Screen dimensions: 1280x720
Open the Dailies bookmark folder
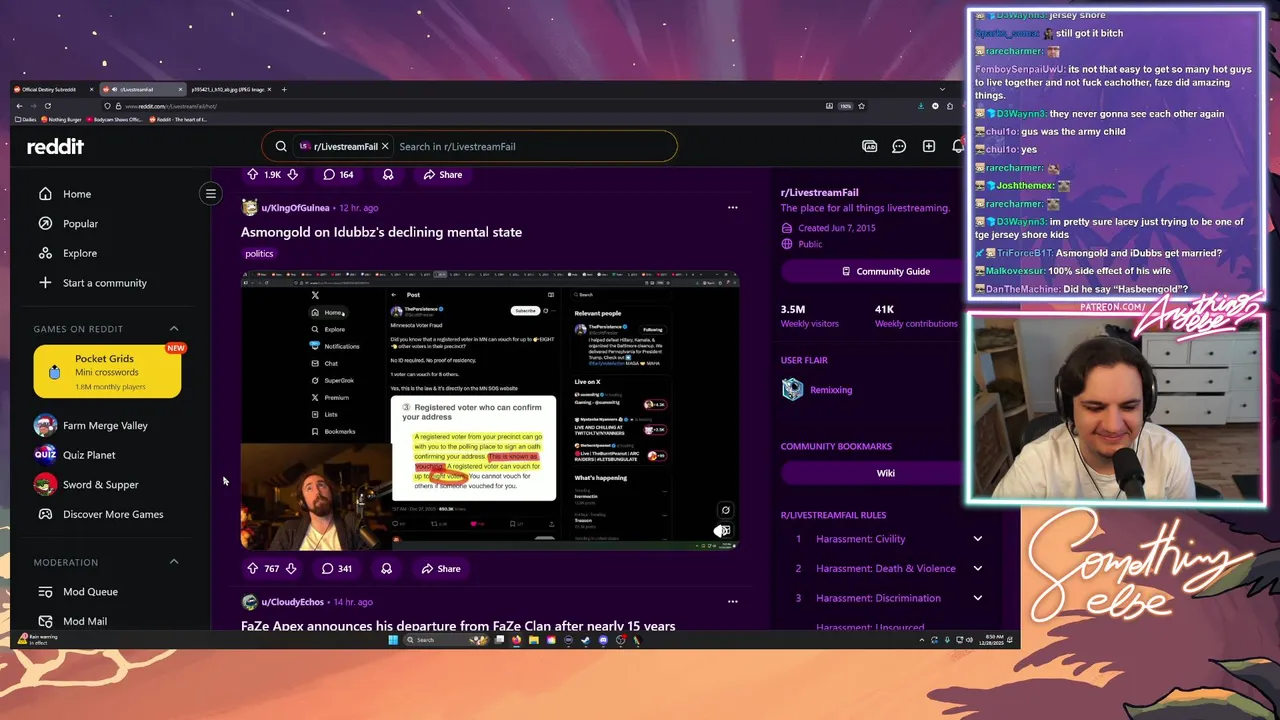(x=26, y=119)
